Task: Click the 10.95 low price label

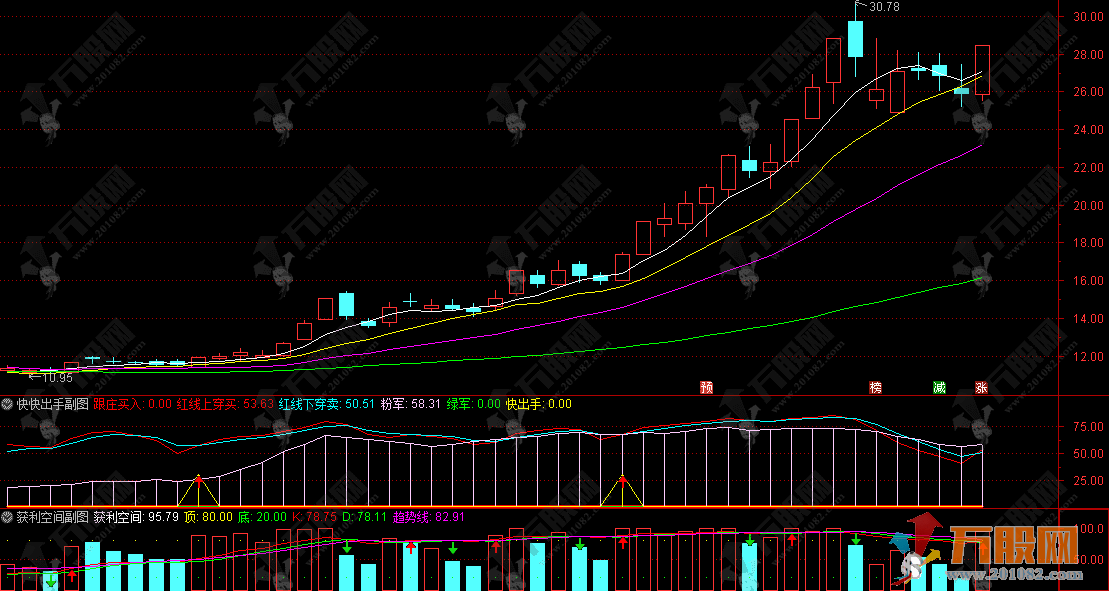Action: pos(57,378)
